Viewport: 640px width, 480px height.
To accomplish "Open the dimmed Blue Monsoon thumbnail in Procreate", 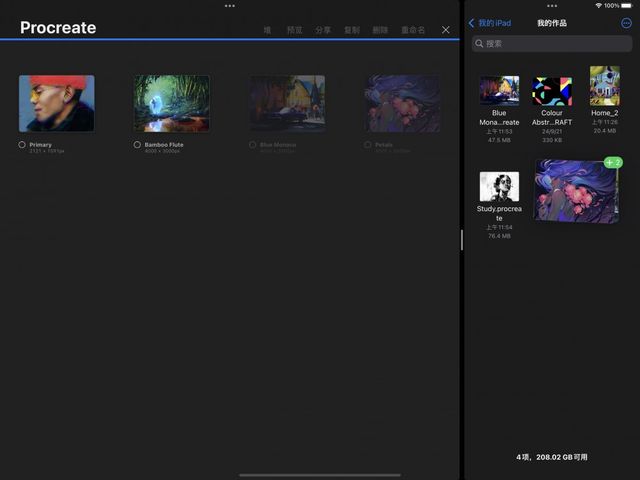I will (x=287, y=103).
